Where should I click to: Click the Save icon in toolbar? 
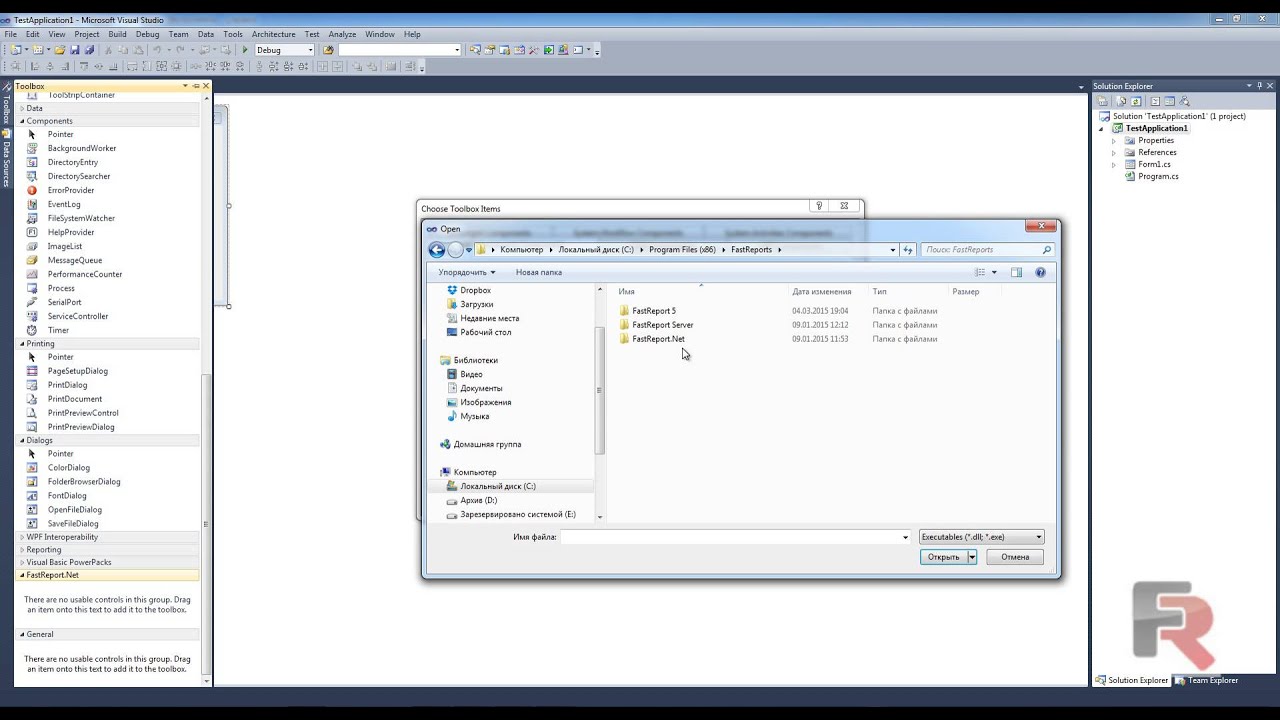point(74,50)
